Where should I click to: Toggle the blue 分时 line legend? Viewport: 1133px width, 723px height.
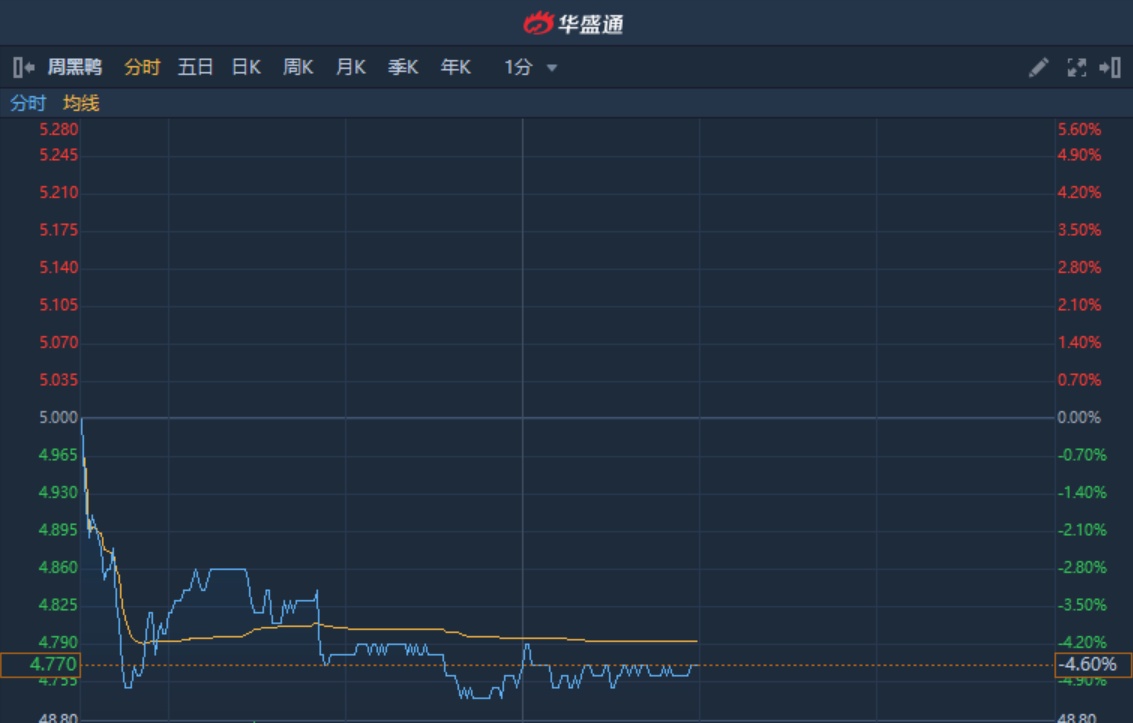coord(28,103)
